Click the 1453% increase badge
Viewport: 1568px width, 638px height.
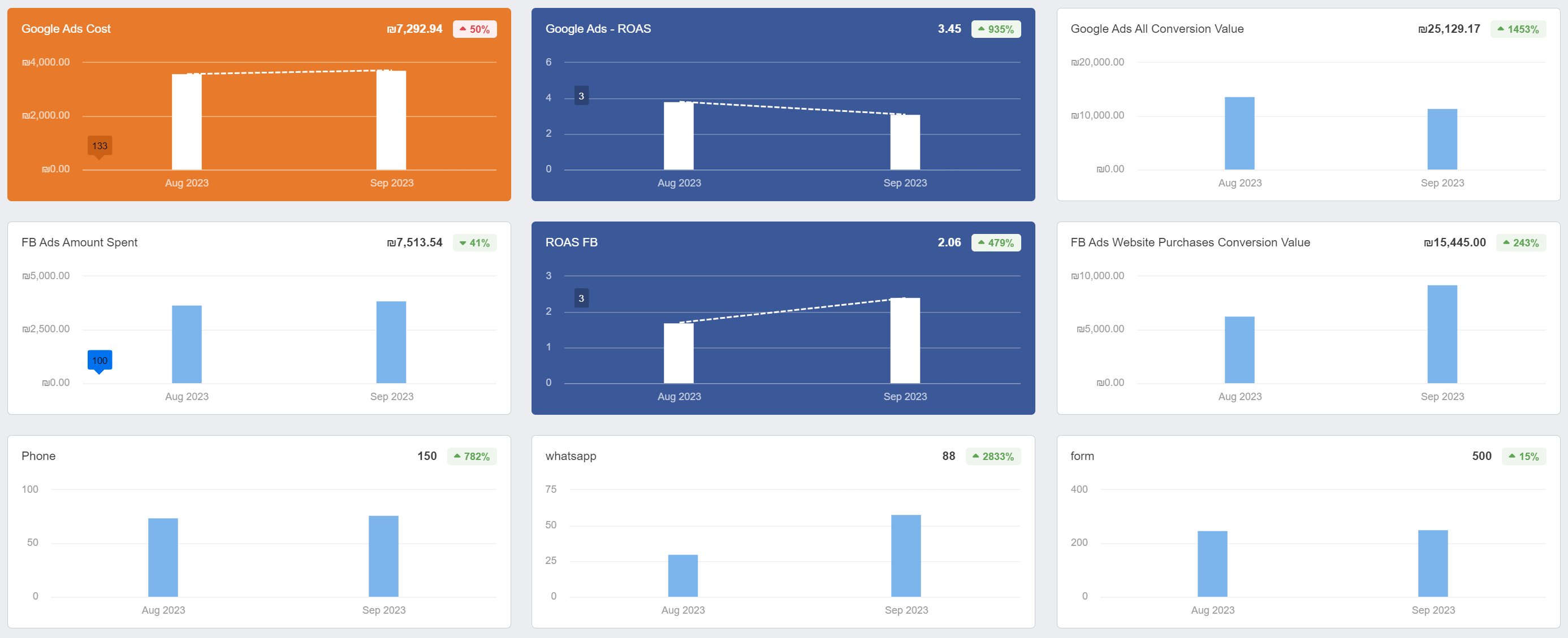1518,29
